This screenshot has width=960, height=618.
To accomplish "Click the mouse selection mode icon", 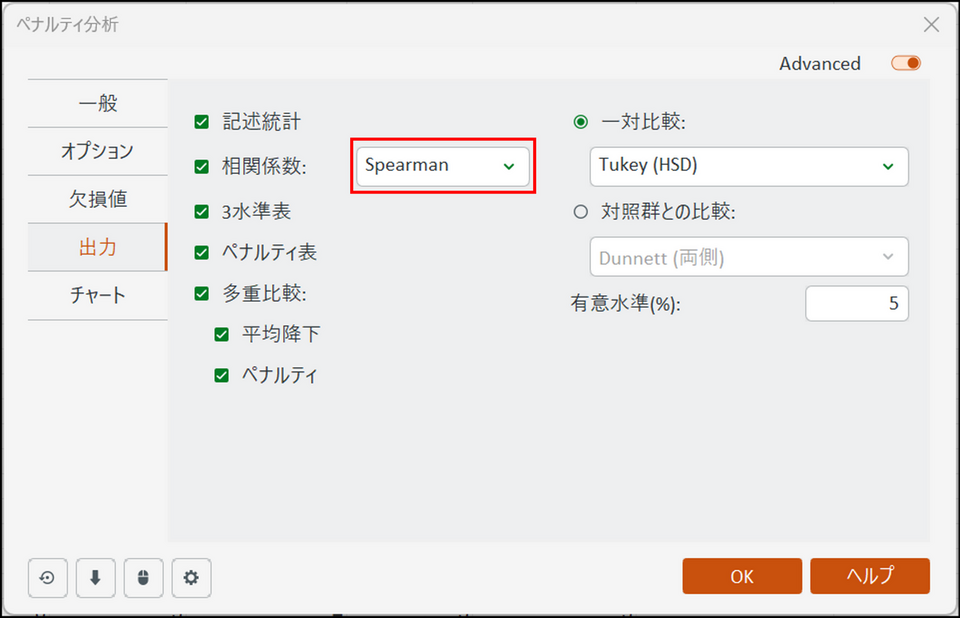I will click(144, 577).
